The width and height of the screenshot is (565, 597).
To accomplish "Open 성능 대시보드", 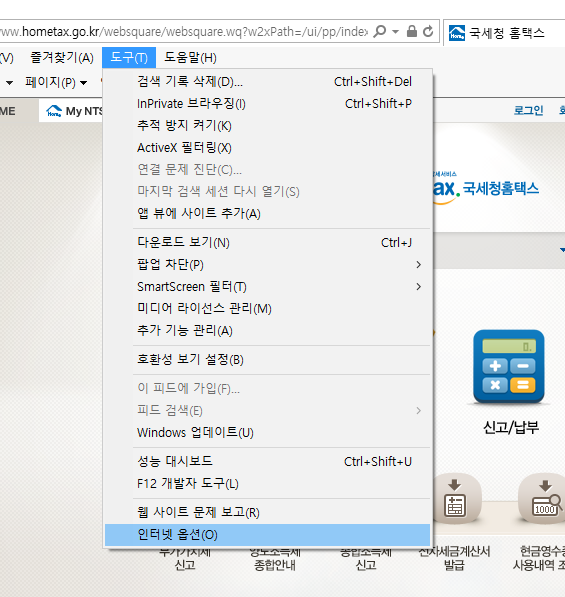I will [x=268, y=461].
